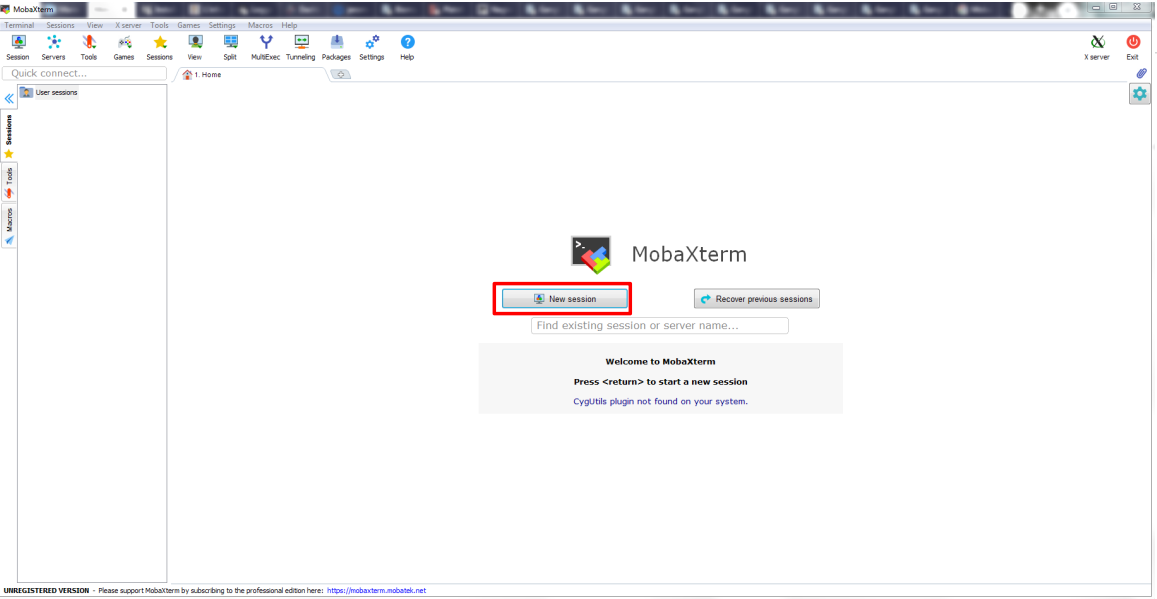Open the Tunneling toolbar icon
The width and height of the screenshot is (1157, 599).
coord(301,48)
